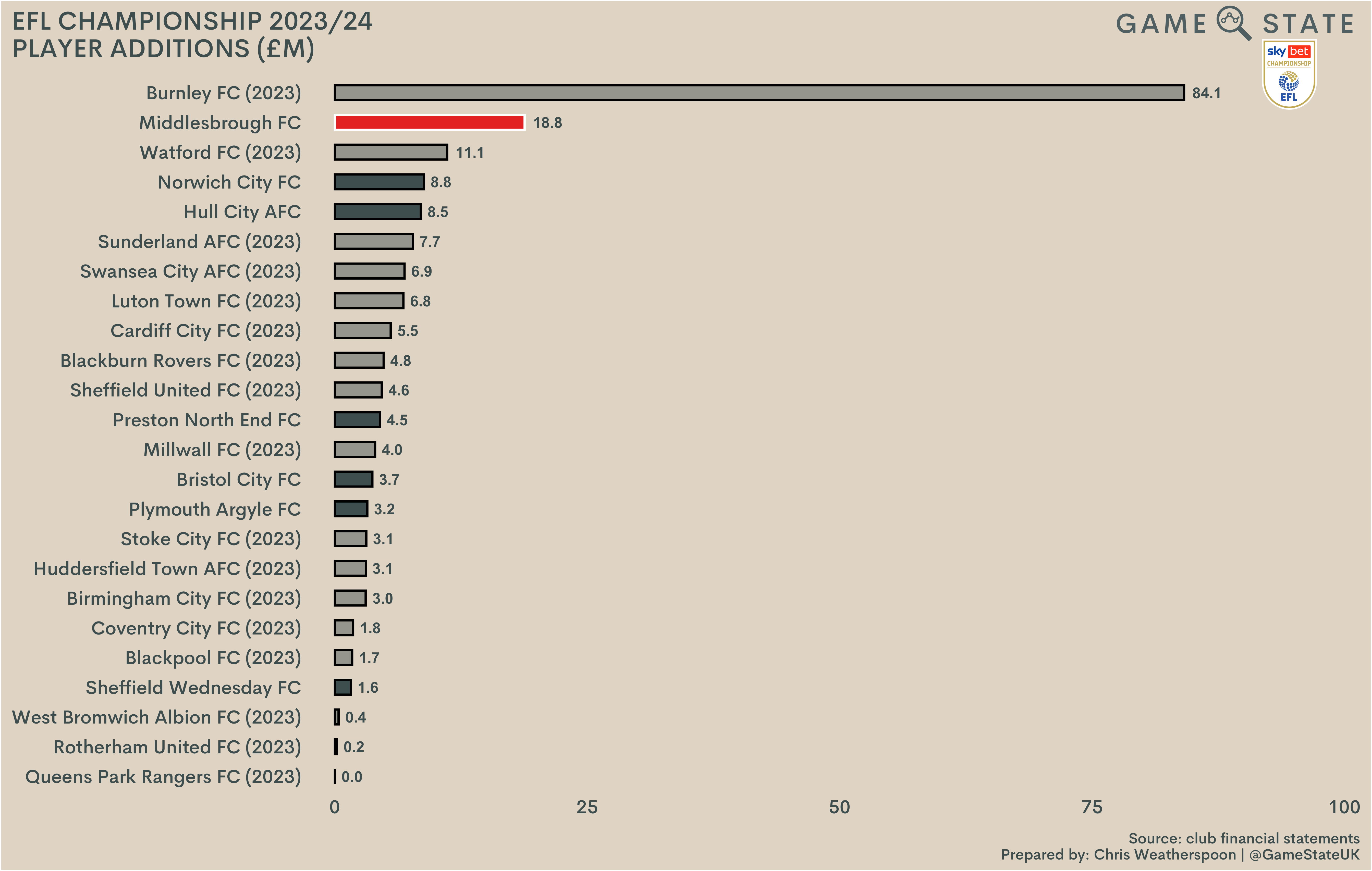The image size is (1372, 871).
Task: Select the Bristol City FC label
Action: [239, 480]
